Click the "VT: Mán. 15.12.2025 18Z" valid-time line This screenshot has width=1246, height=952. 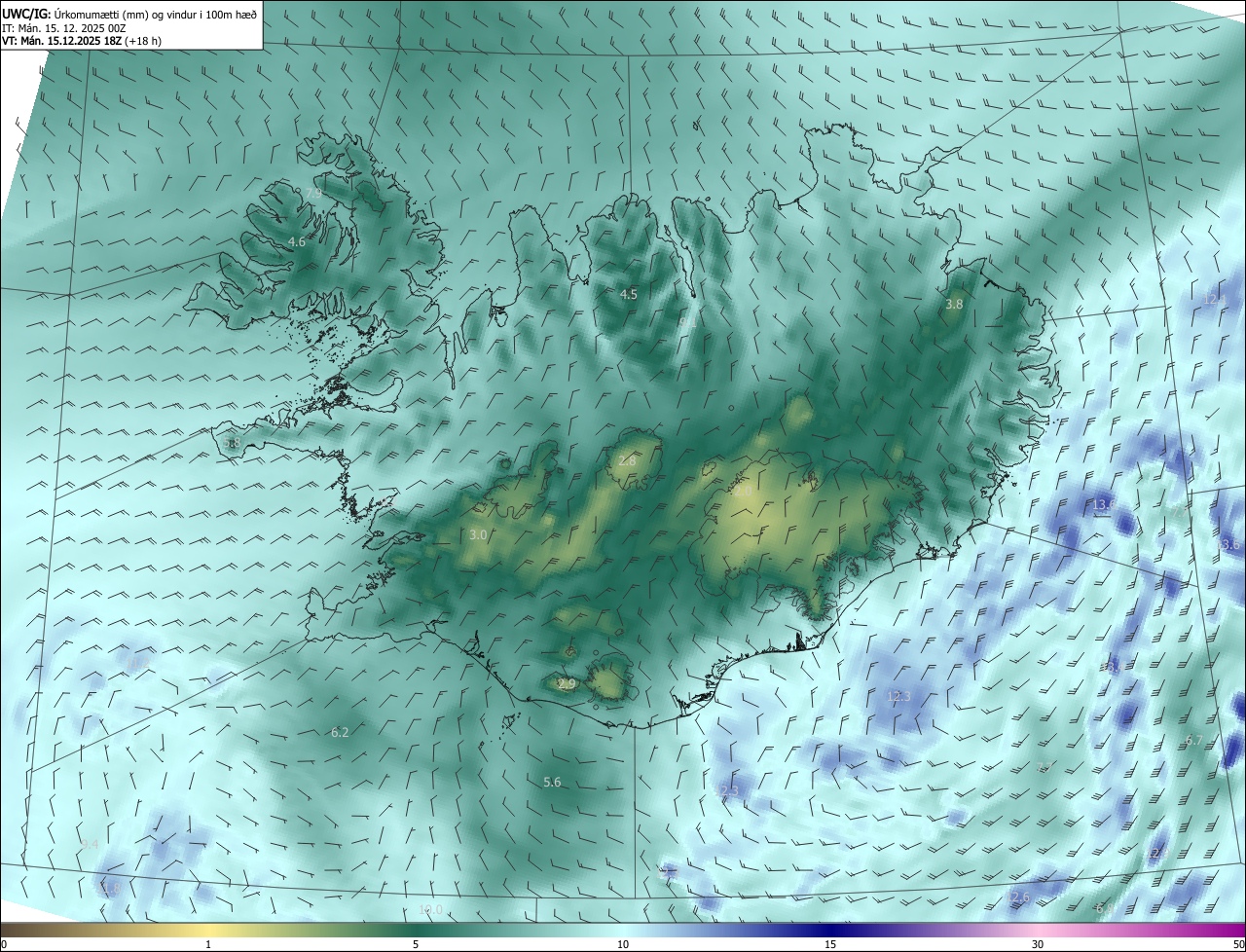61,41
